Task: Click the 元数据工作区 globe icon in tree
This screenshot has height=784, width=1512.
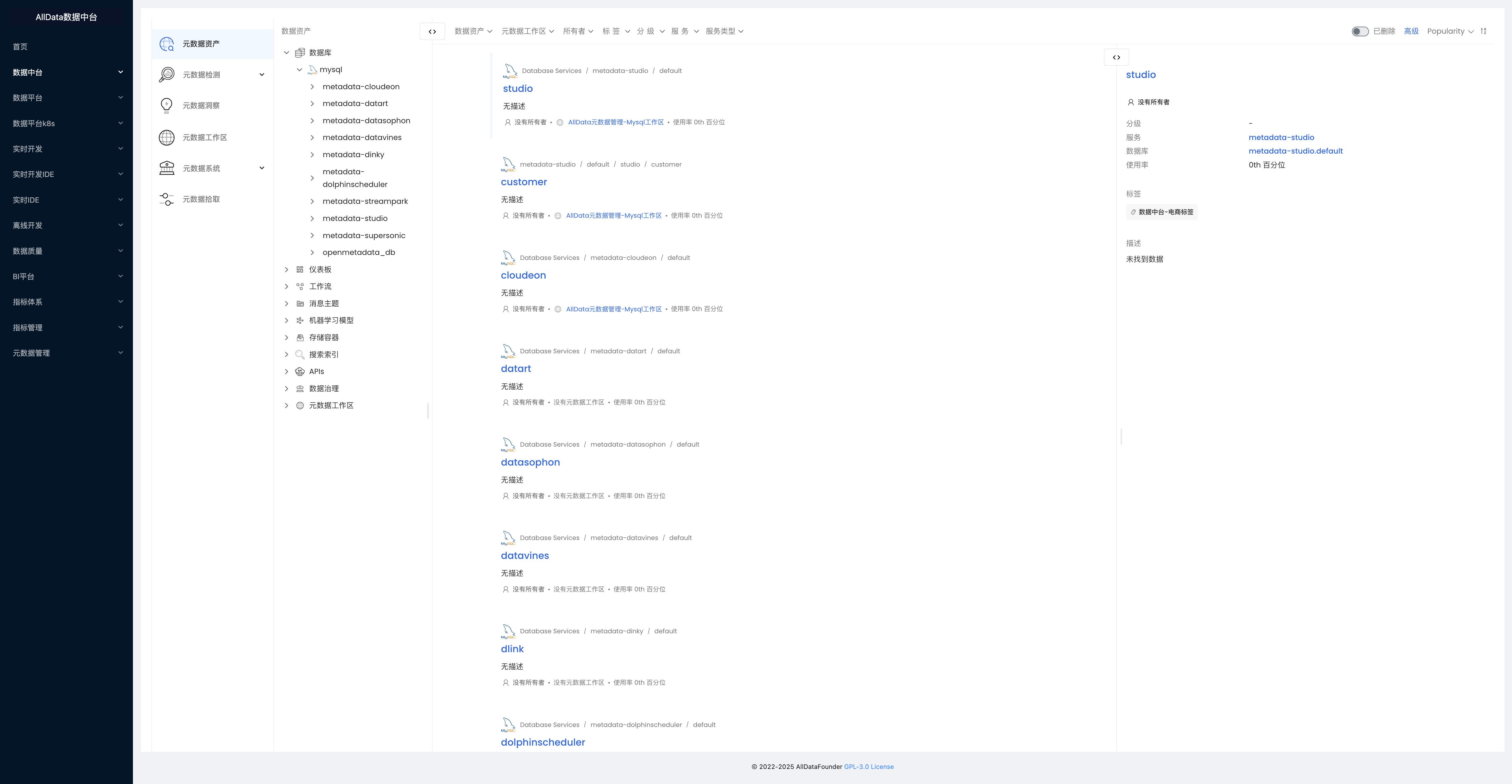Action: coord(300,406)
